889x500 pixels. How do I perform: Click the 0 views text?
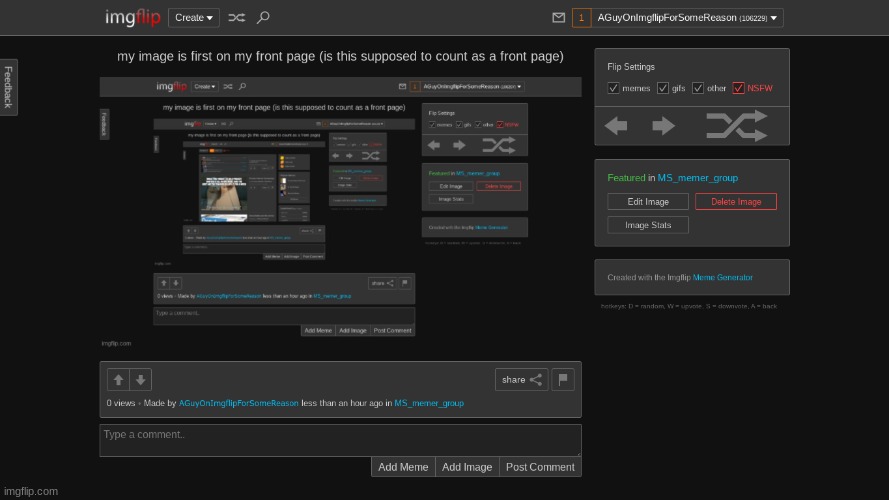(x=121, y=403)
